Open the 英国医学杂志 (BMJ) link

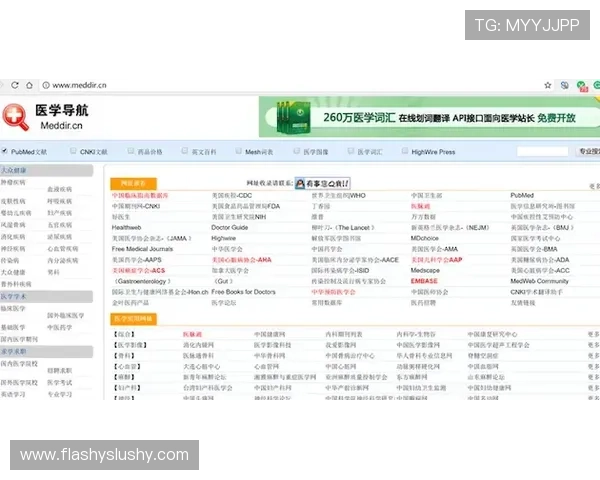click(543, 228)
